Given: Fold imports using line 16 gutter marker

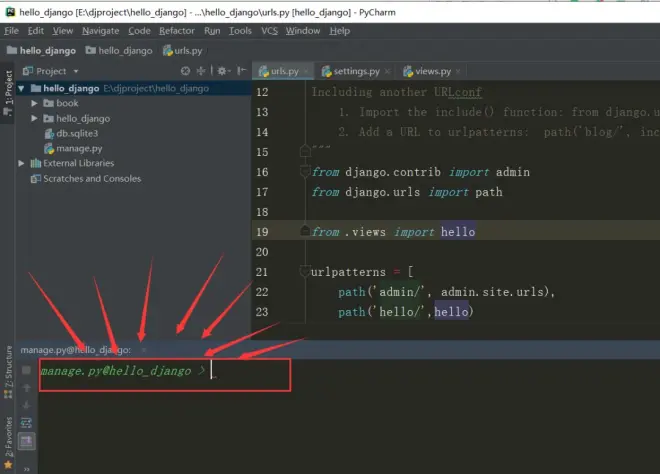Looking at the screenshot, I should (305, 171).
